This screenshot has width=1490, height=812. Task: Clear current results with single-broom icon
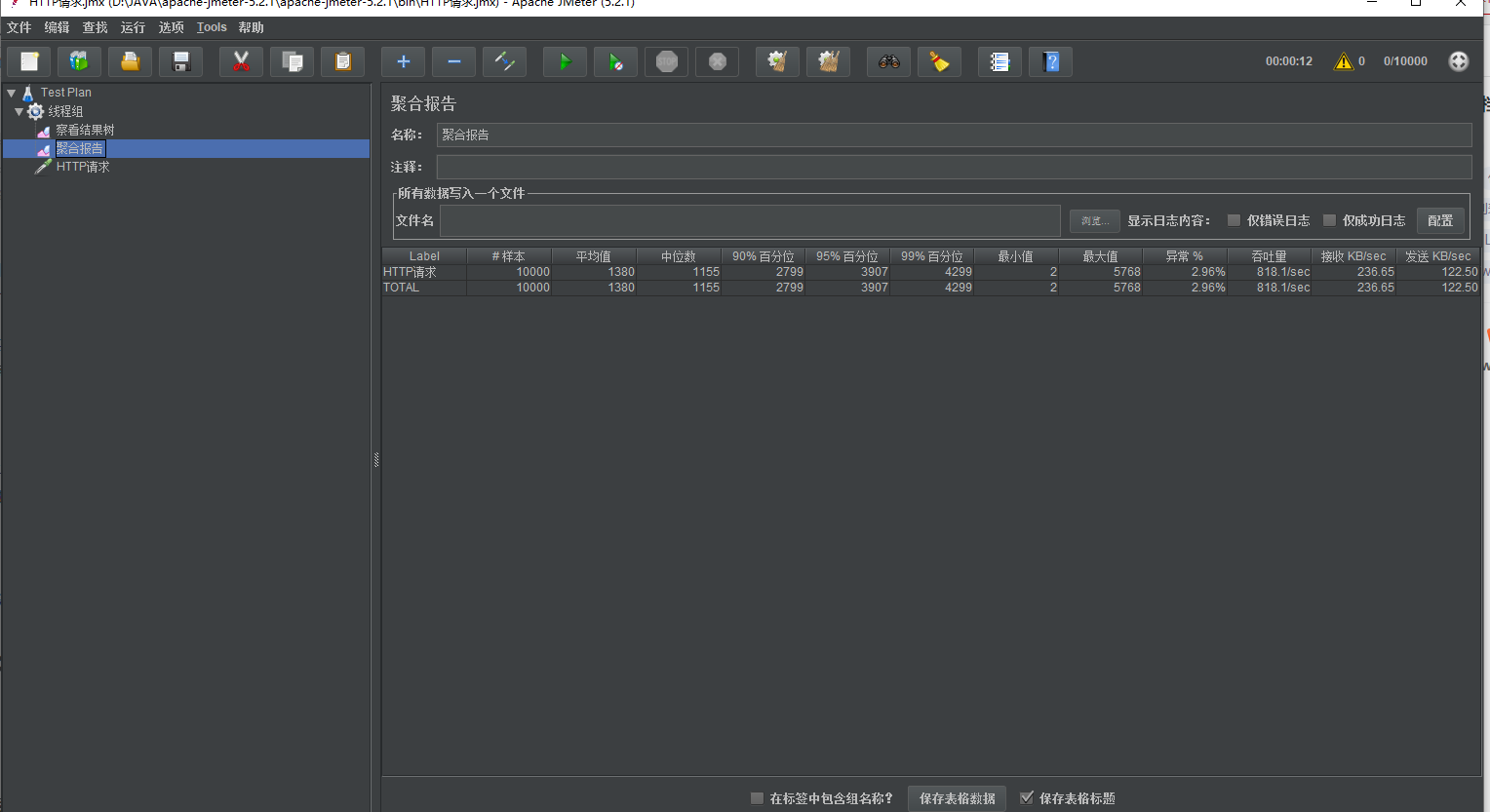tap(778, 61)
